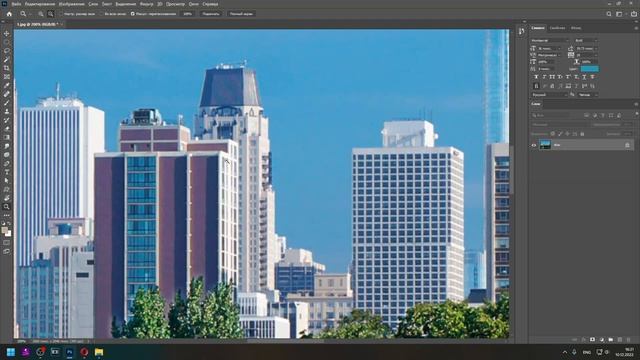Select the Move tool
This screenshot has width=640, height=360.
7,33
